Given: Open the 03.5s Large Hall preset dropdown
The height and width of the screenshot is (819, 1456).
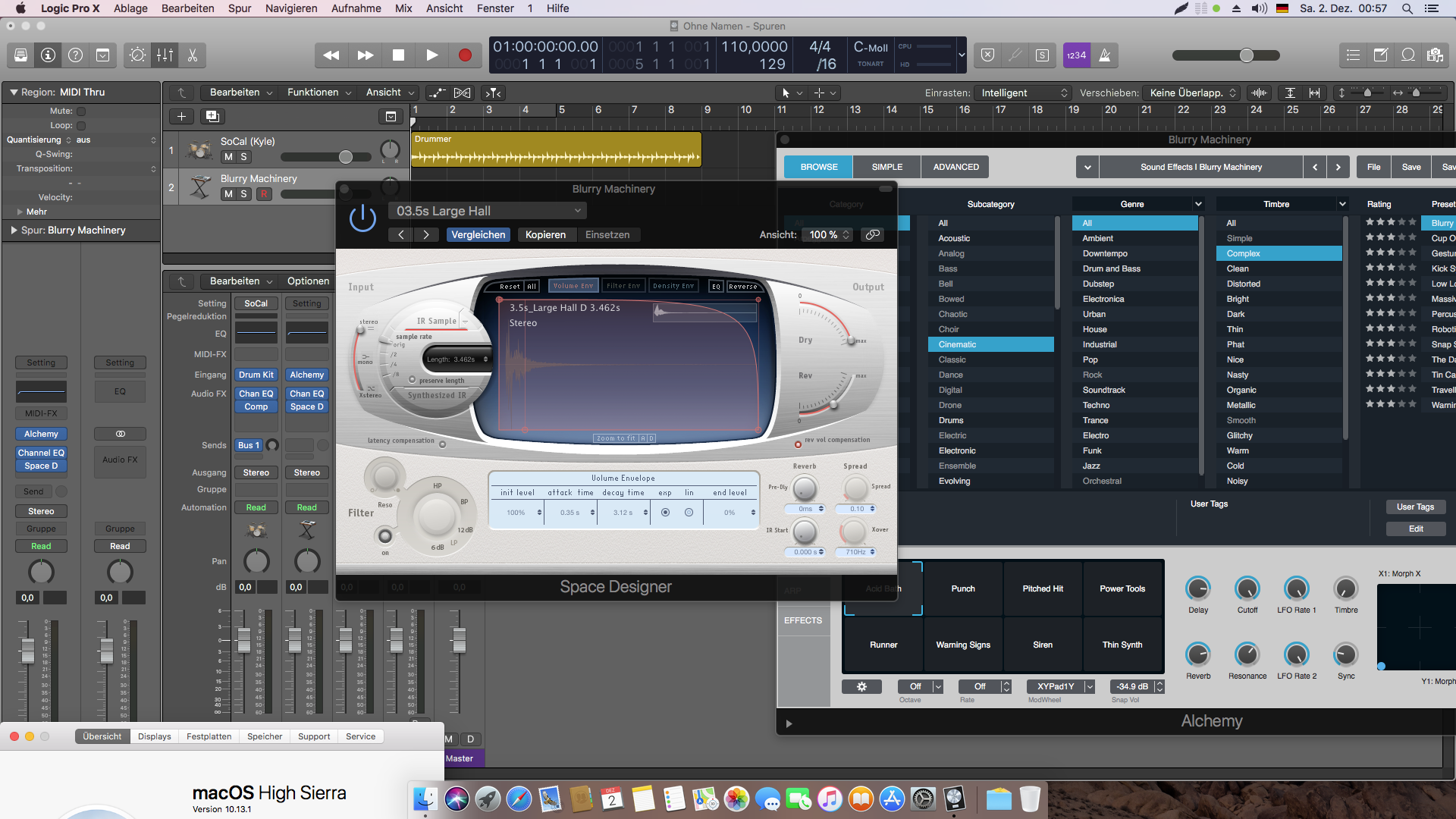Looking at the screenshot, I should point(487,211).
